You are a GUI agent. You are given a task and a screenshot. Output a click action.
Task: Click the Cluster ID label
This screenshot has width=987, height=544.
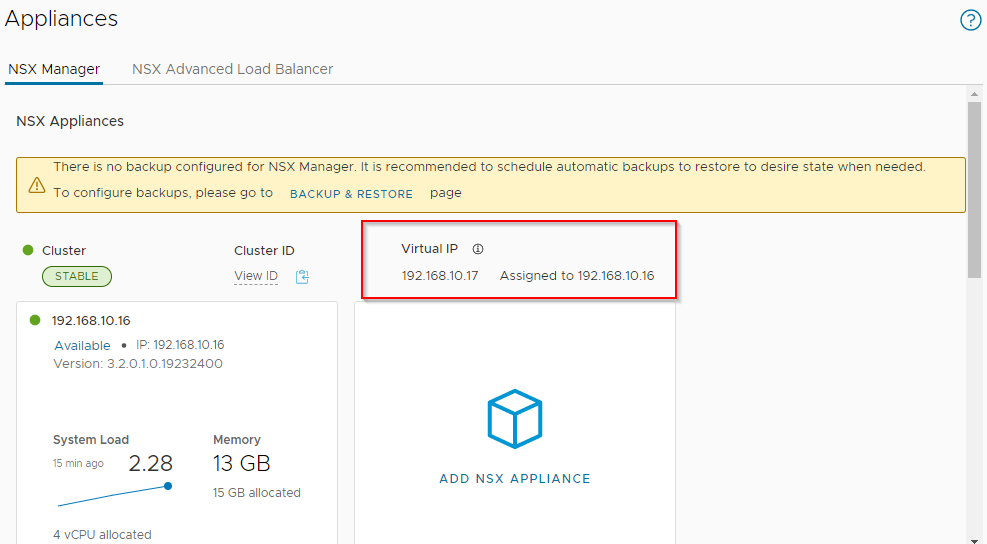click(264, 251)
